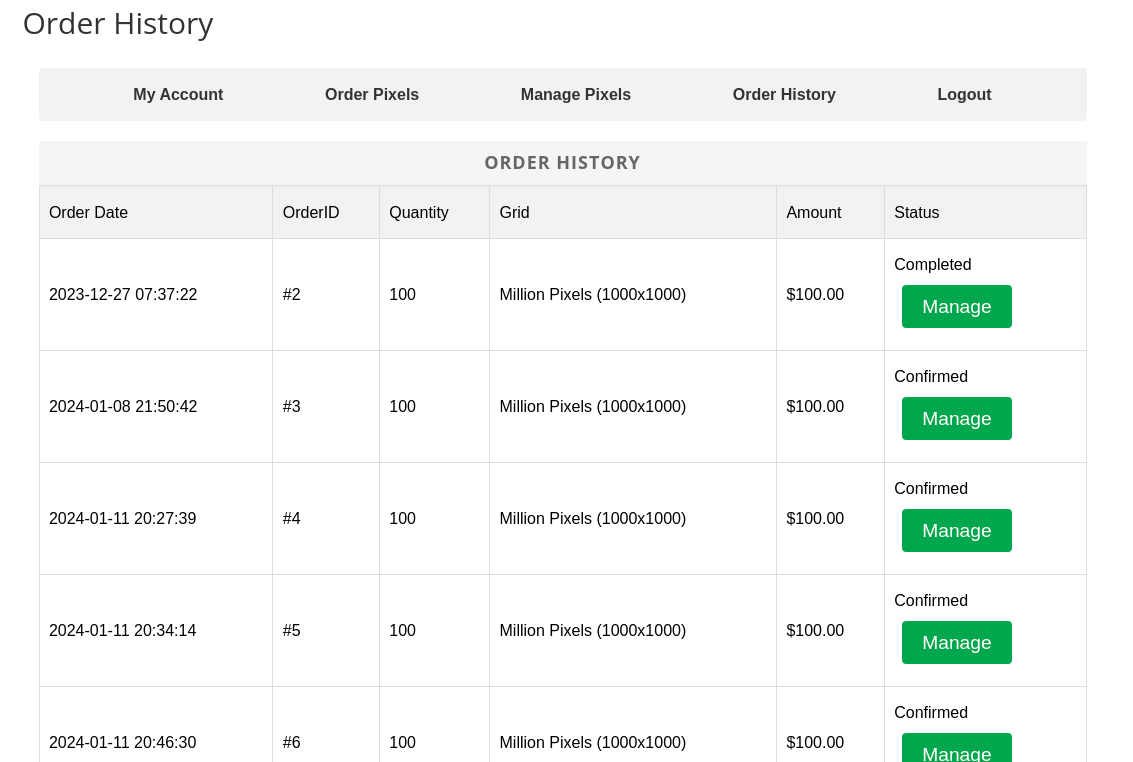Image resolution: width=1133 pixels, height=762 pixels.
Task: Click the OrderID column header
Action: click(311, 212)
